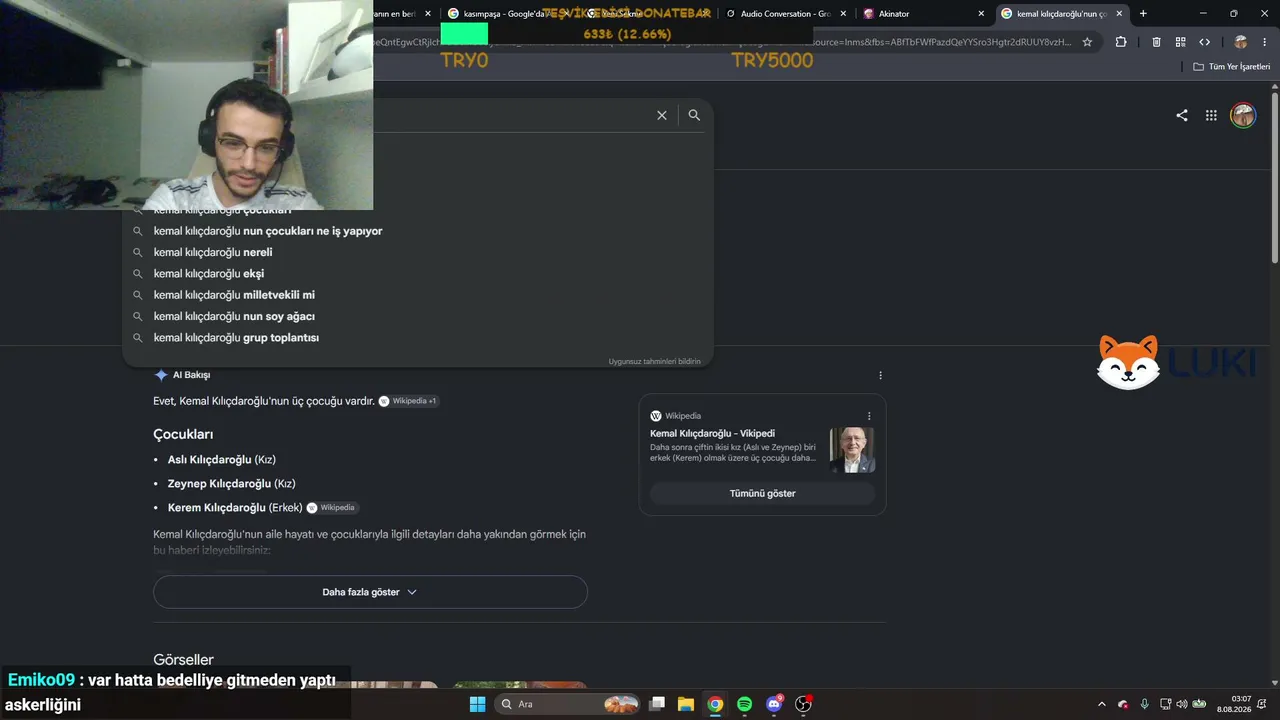The height and width of the screenshot is (720, 1280).
Task: Open the Google account avatar
Action: [1243, 115]
